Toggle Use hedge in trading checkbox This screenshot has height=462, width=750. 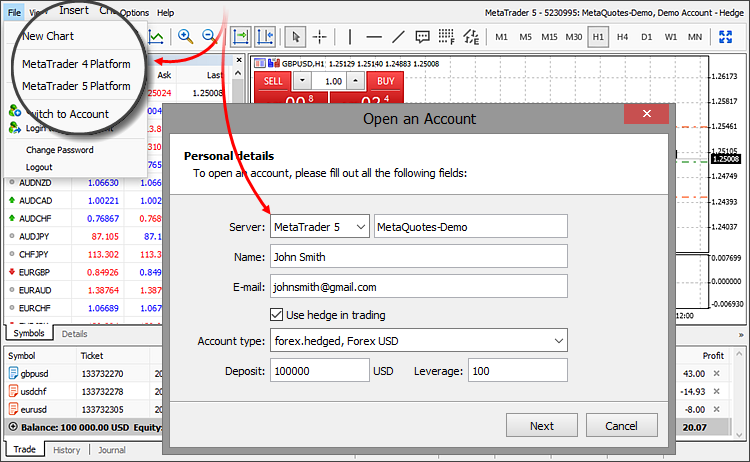click(x=276, y=315)
